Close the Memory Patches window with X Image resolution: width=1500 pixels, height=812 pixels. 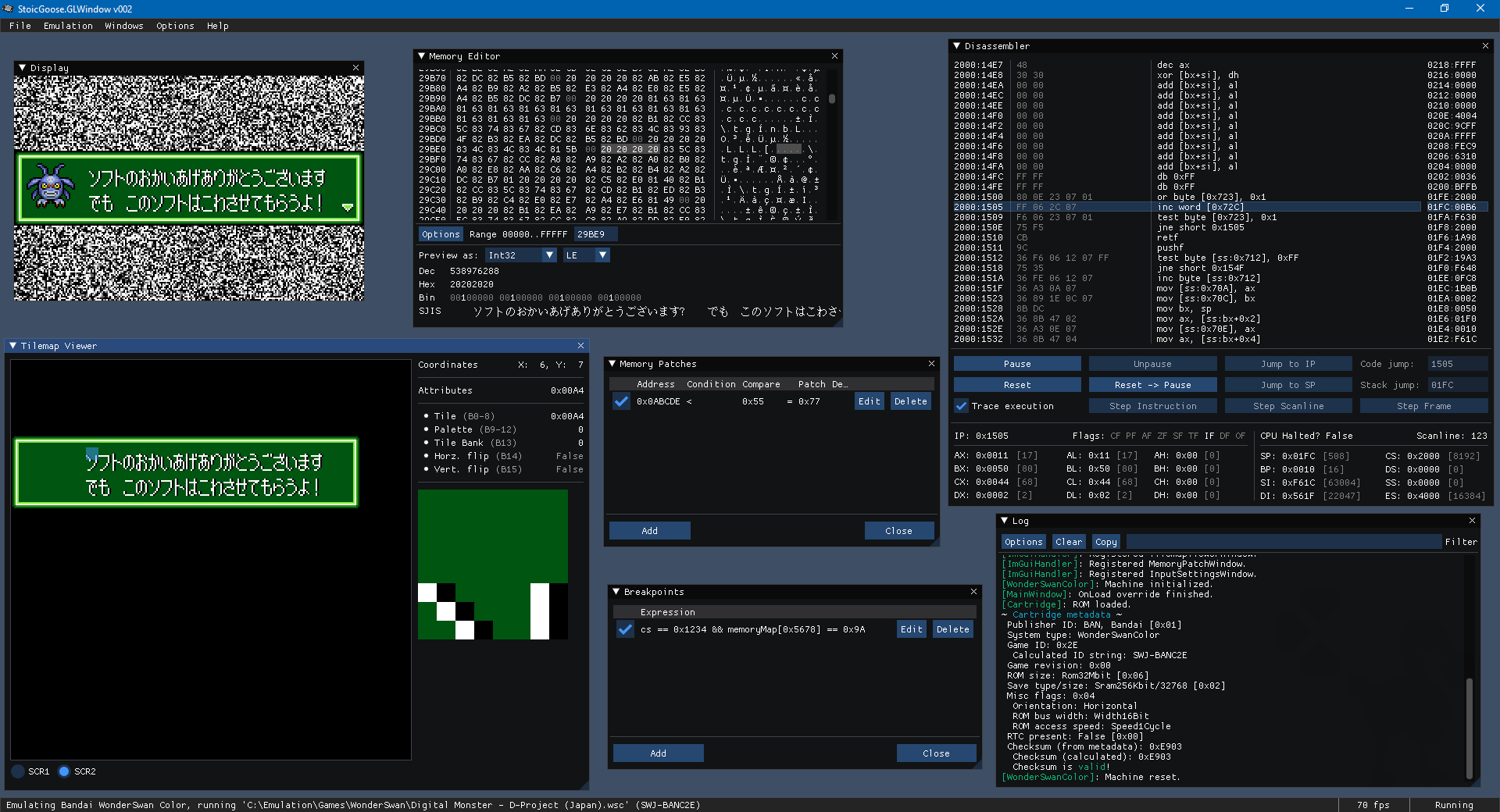931,364
